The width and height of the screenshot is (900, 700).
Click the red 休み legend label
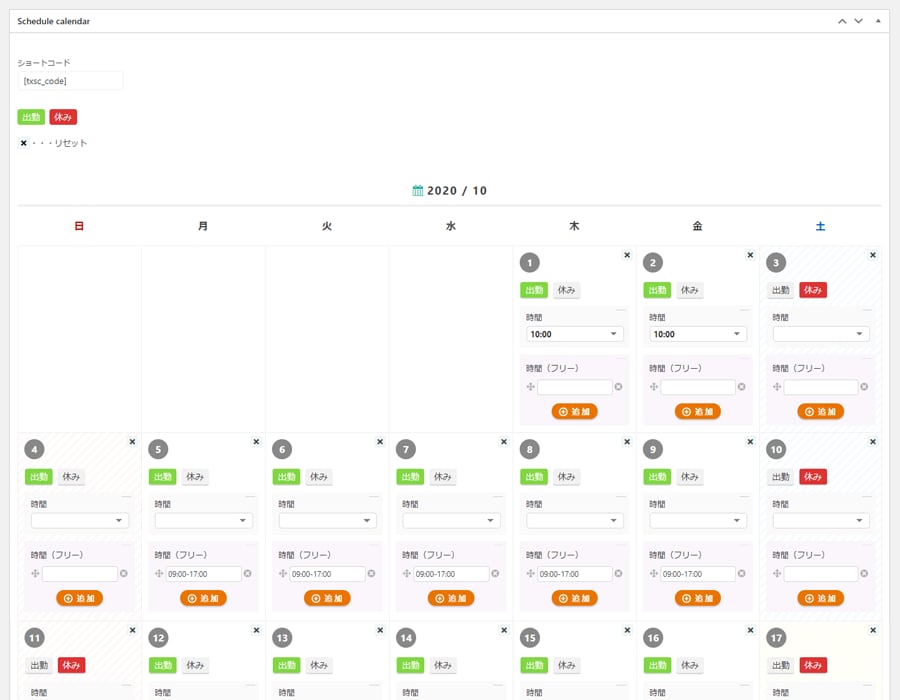click(x=63, y=117)
